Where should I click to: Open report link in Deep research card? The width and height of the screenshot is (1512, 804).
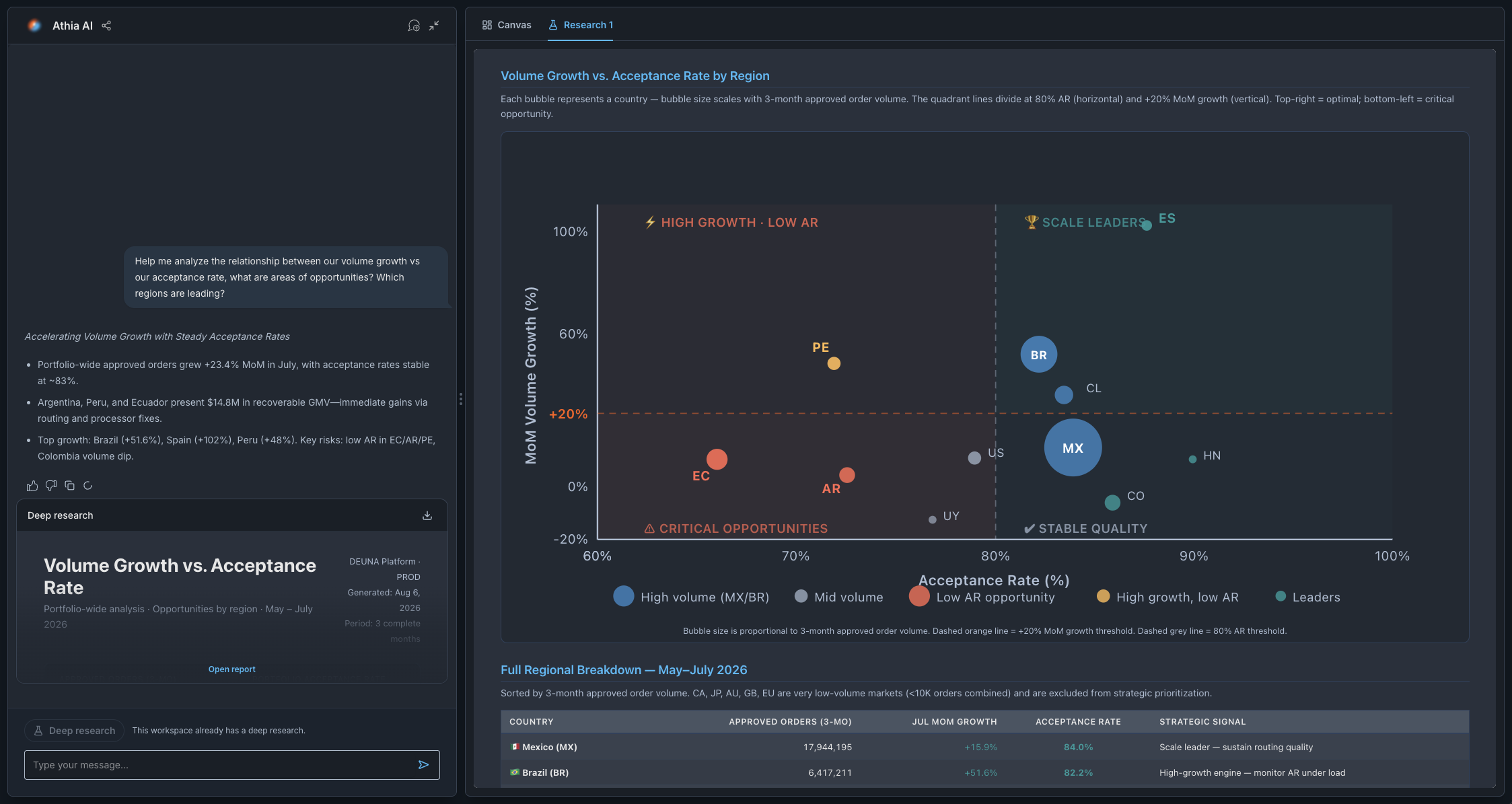click(x=231, y=669)
